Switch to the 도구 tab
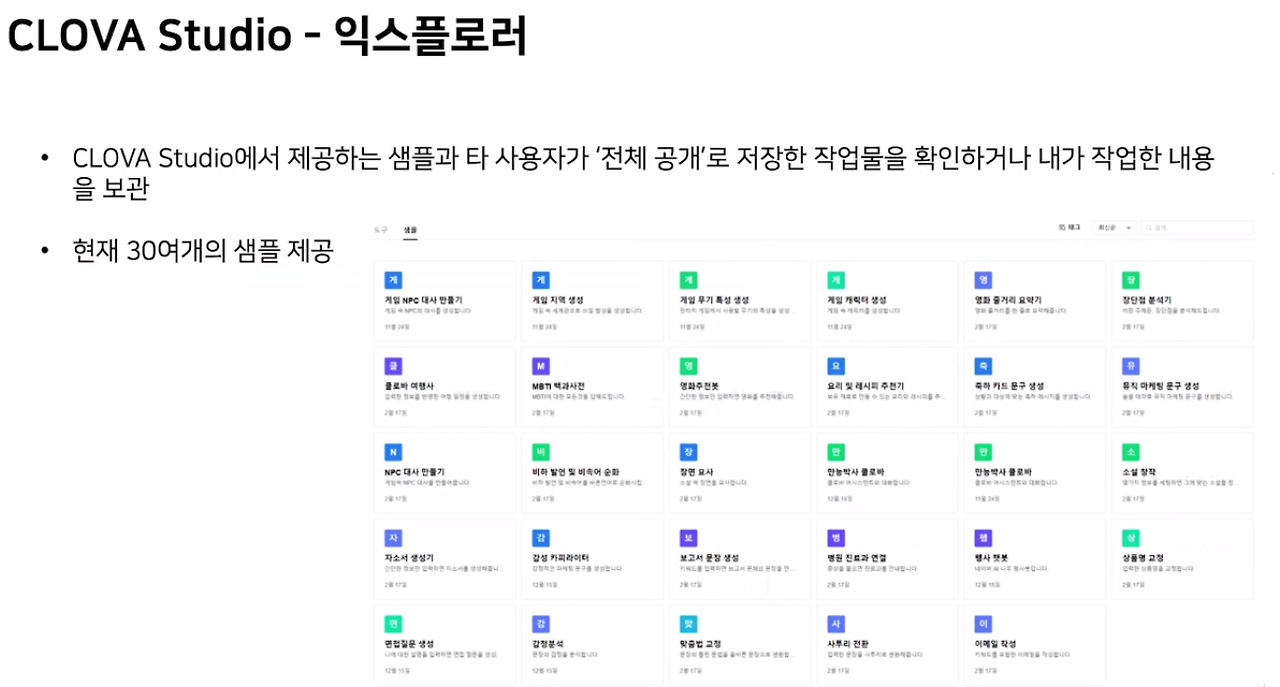This screenshot has height=687, width=1280. (380, 229)
